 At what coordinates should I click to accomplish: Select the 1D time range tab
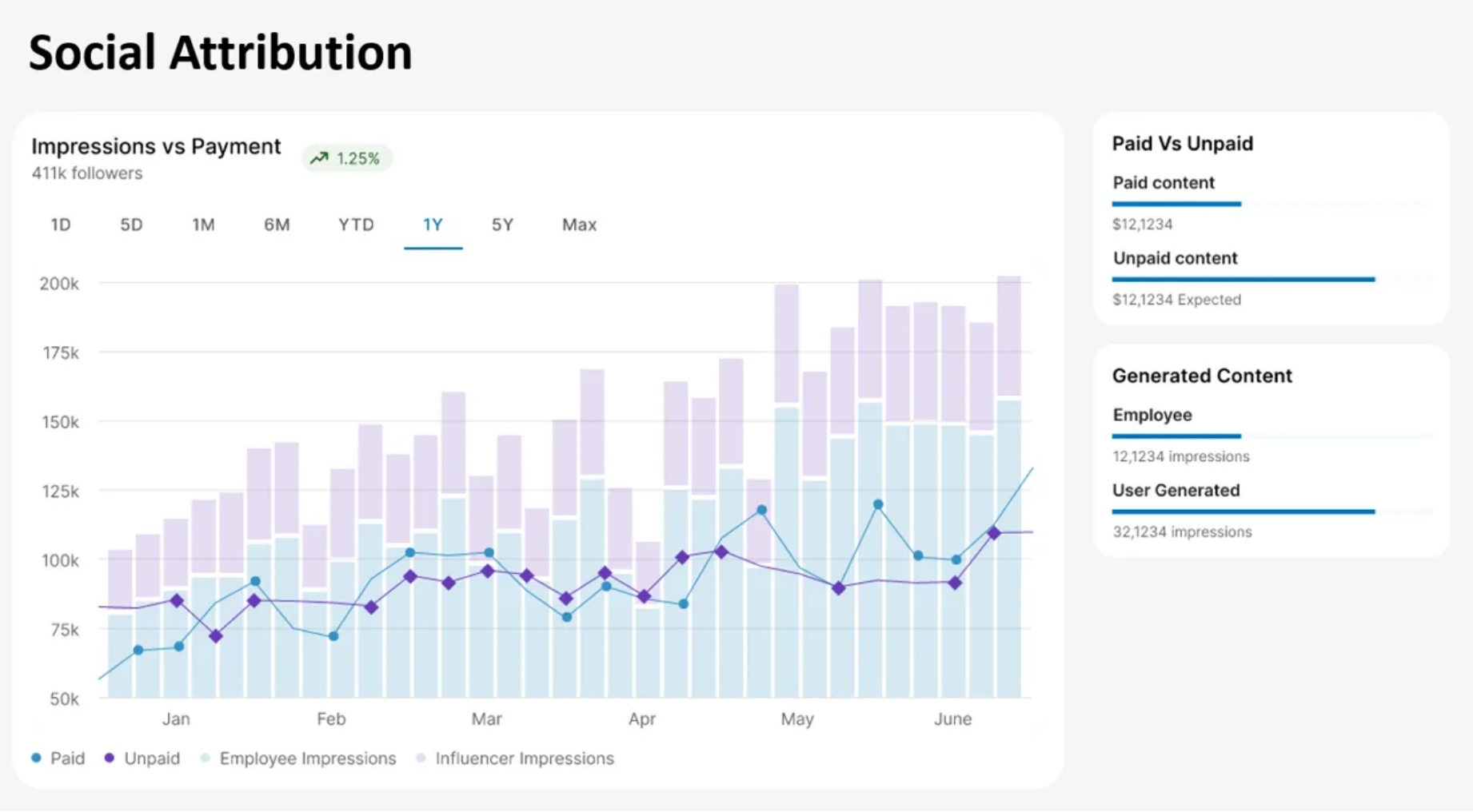(61, 225)
